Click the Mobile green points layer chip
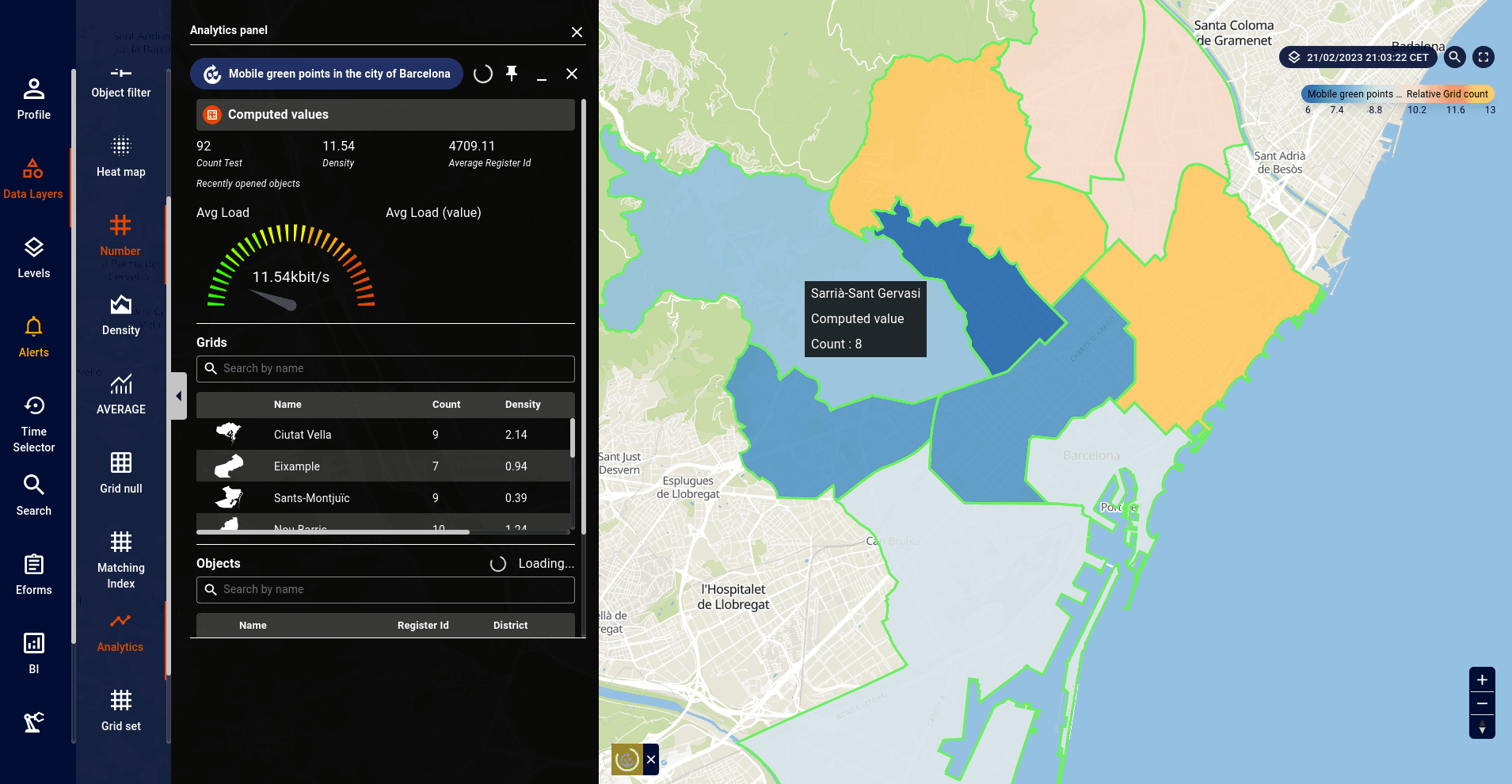1512x784 pixels. pos(326,74)
